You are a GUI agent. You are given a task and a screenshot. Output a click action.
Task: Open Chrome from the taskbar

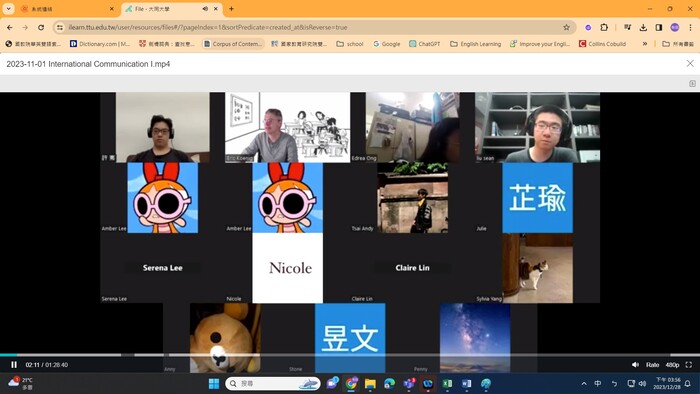coord(351,383)
